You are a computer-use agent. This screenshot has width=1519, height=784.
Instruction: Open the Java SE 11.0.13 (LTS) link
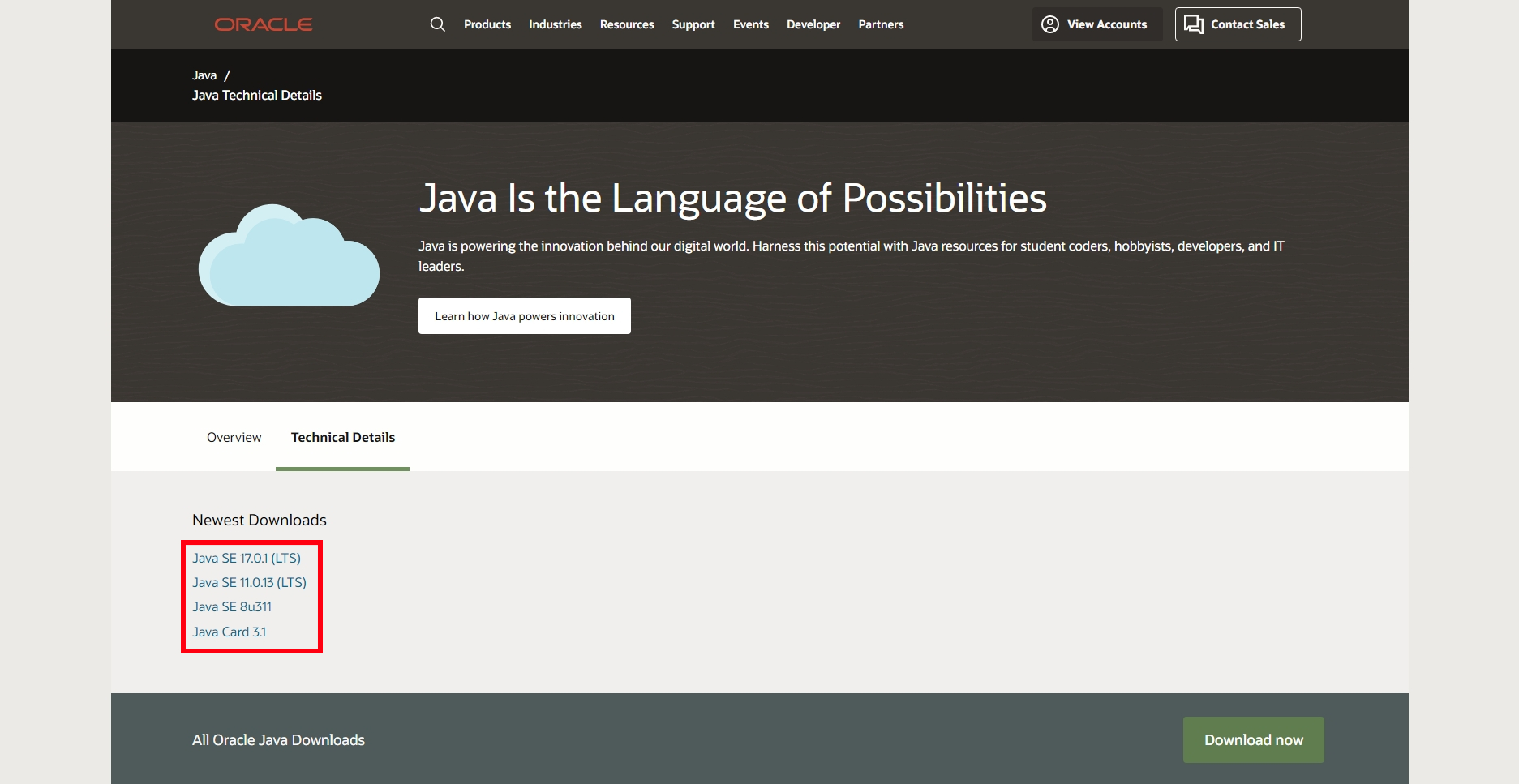[x=249, y=582]
